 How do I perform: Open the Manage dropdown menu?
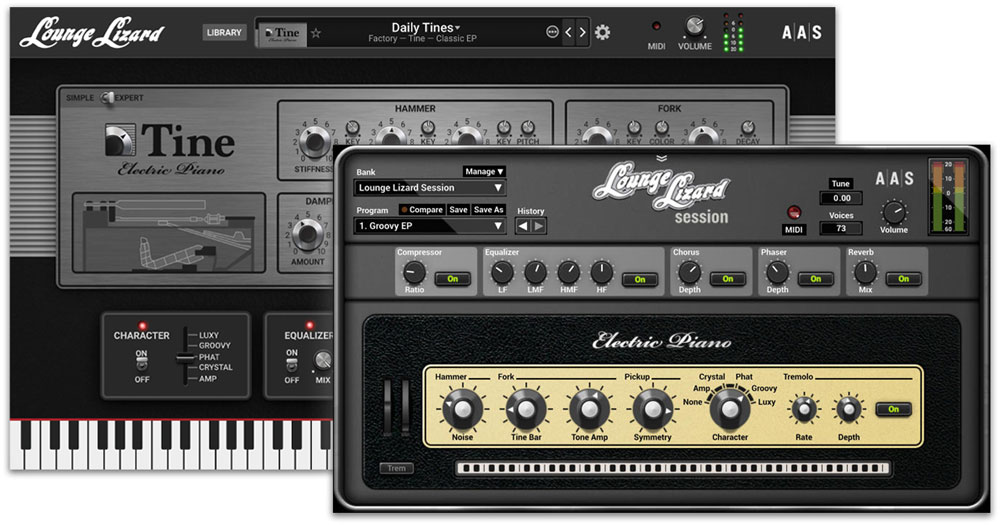click(484, 172)
